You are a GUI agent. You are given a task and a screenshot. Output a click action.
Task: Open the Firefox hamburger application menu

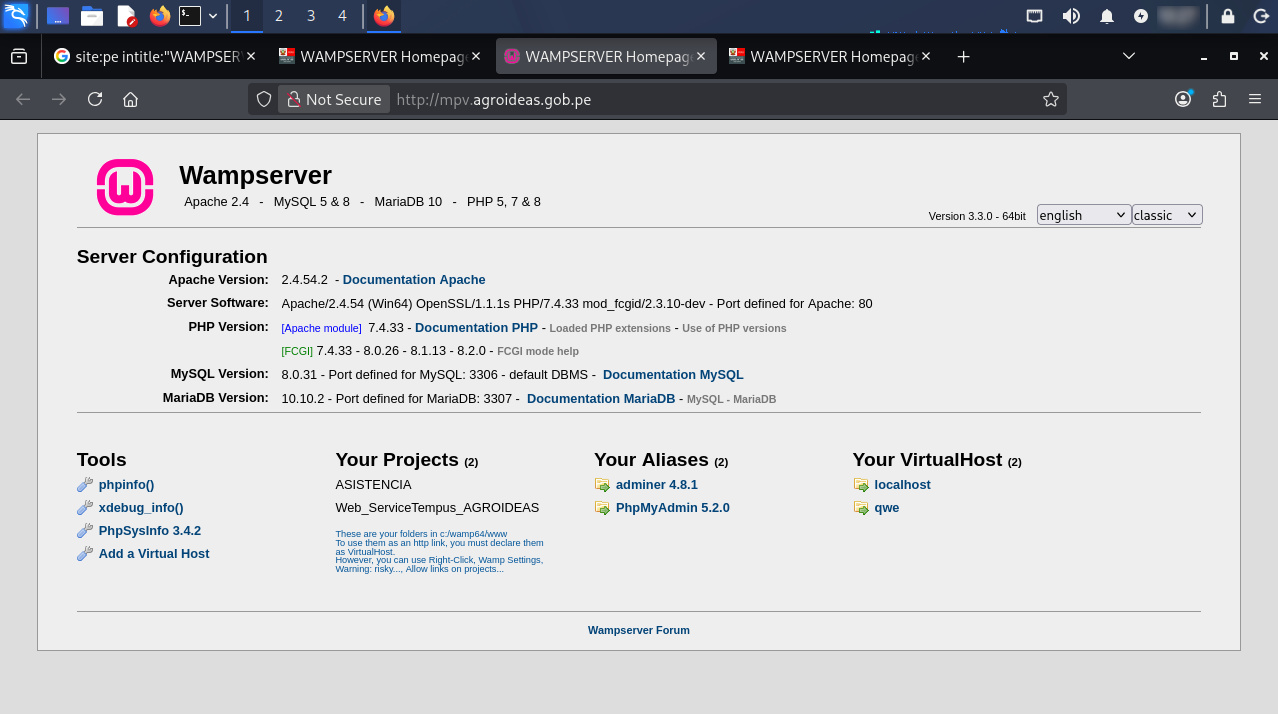(1255, 99)
